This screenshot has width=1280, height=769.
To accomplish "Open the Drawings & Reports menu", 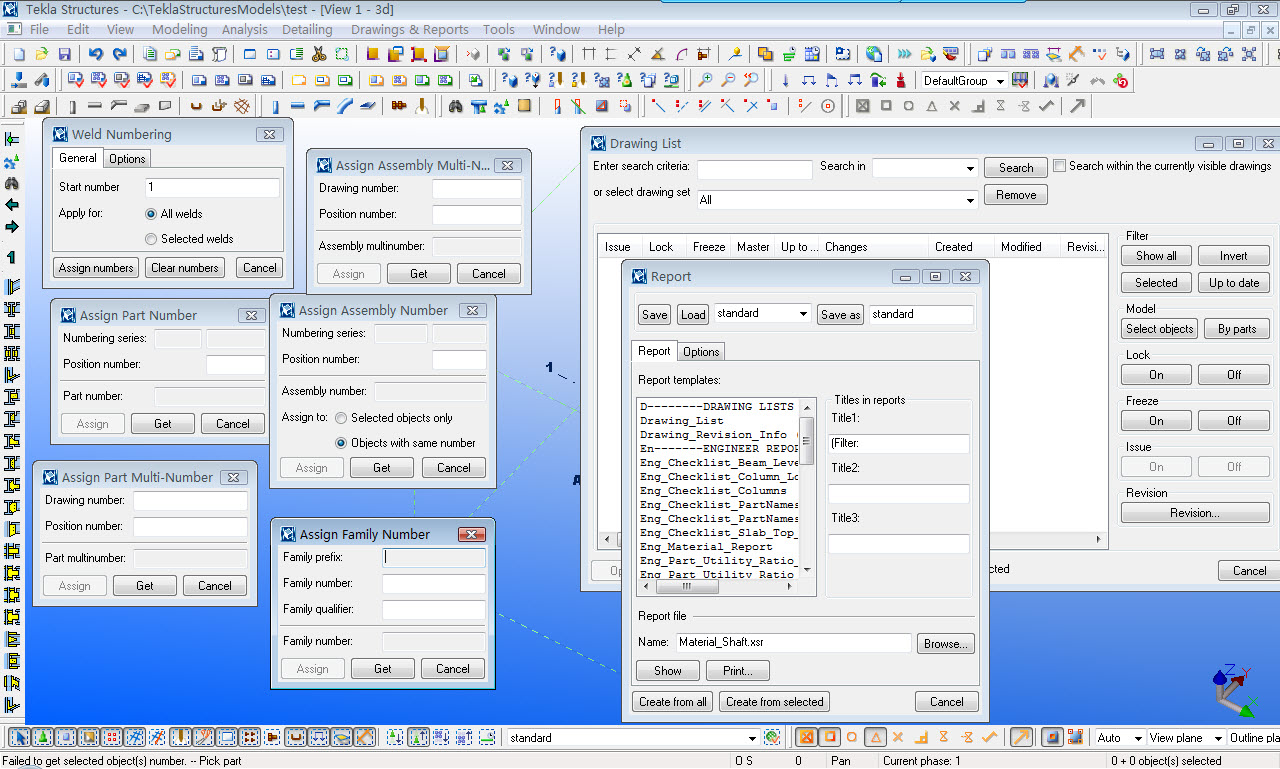I will [409, 30].
